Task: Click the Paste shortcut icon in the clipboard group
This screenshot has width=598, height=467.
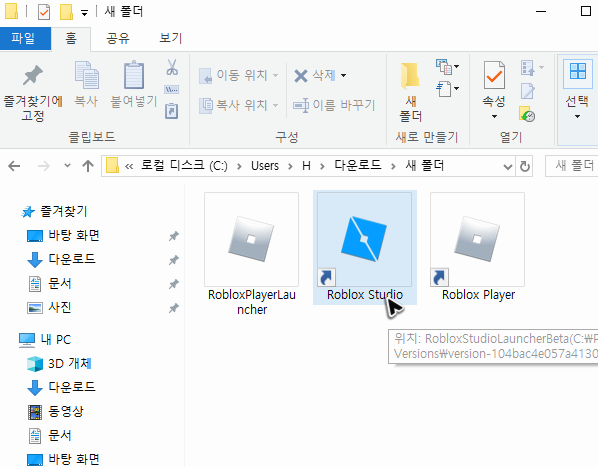Action: 172,111
